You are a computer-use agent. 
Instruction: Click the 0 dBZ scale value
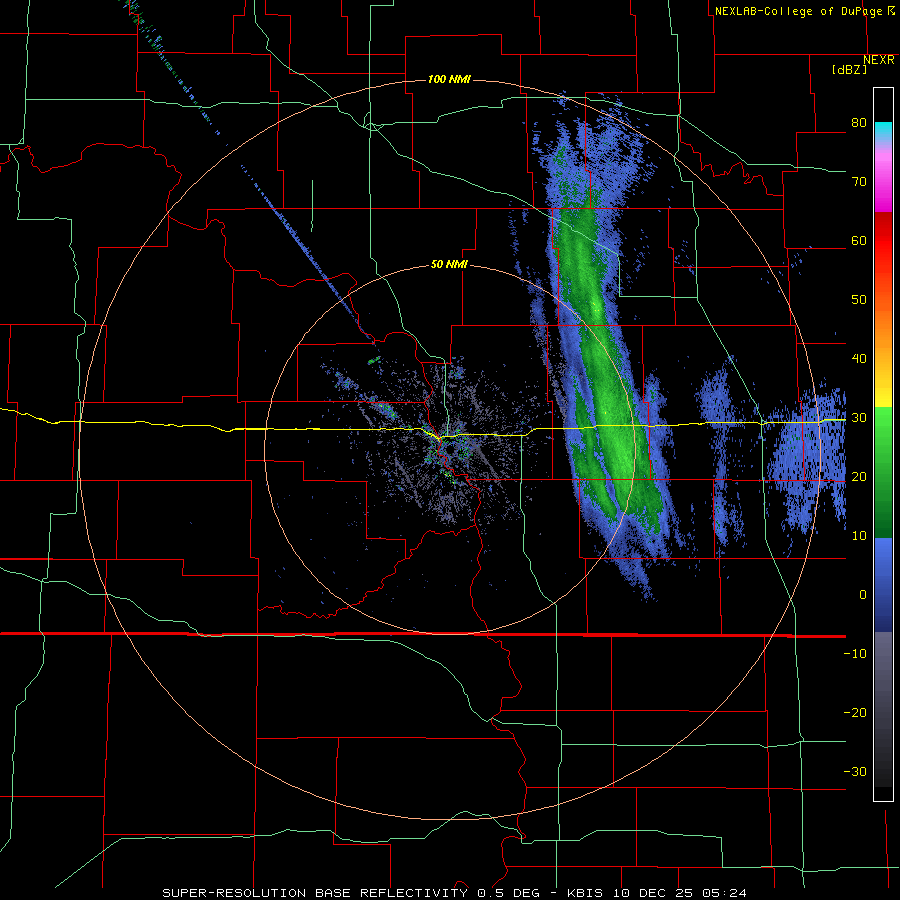coord(863,595)
